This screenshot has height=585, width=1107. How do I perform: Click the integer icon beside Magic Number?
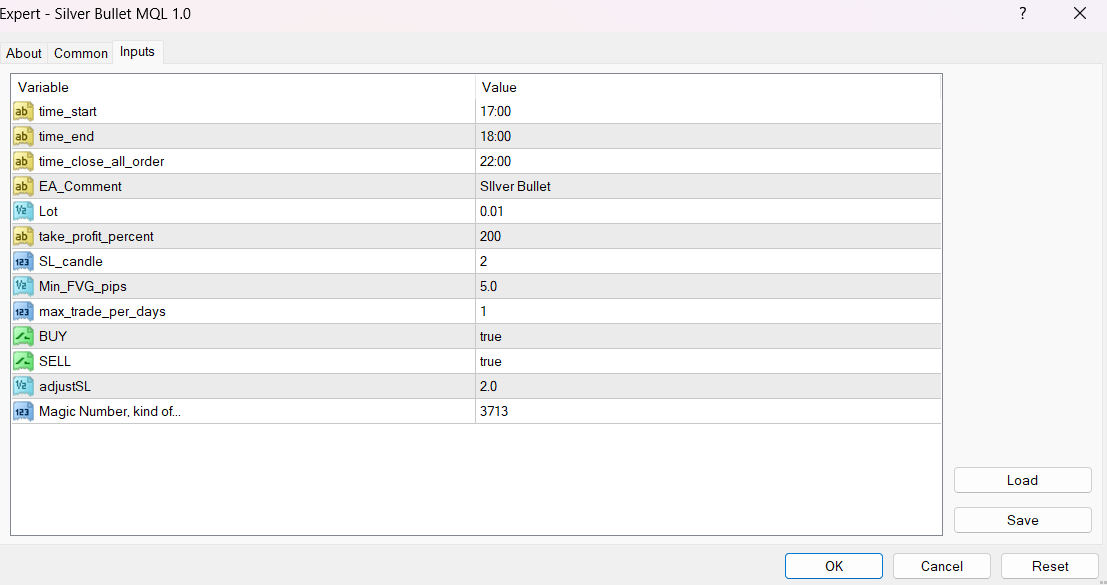coord(22,411)
